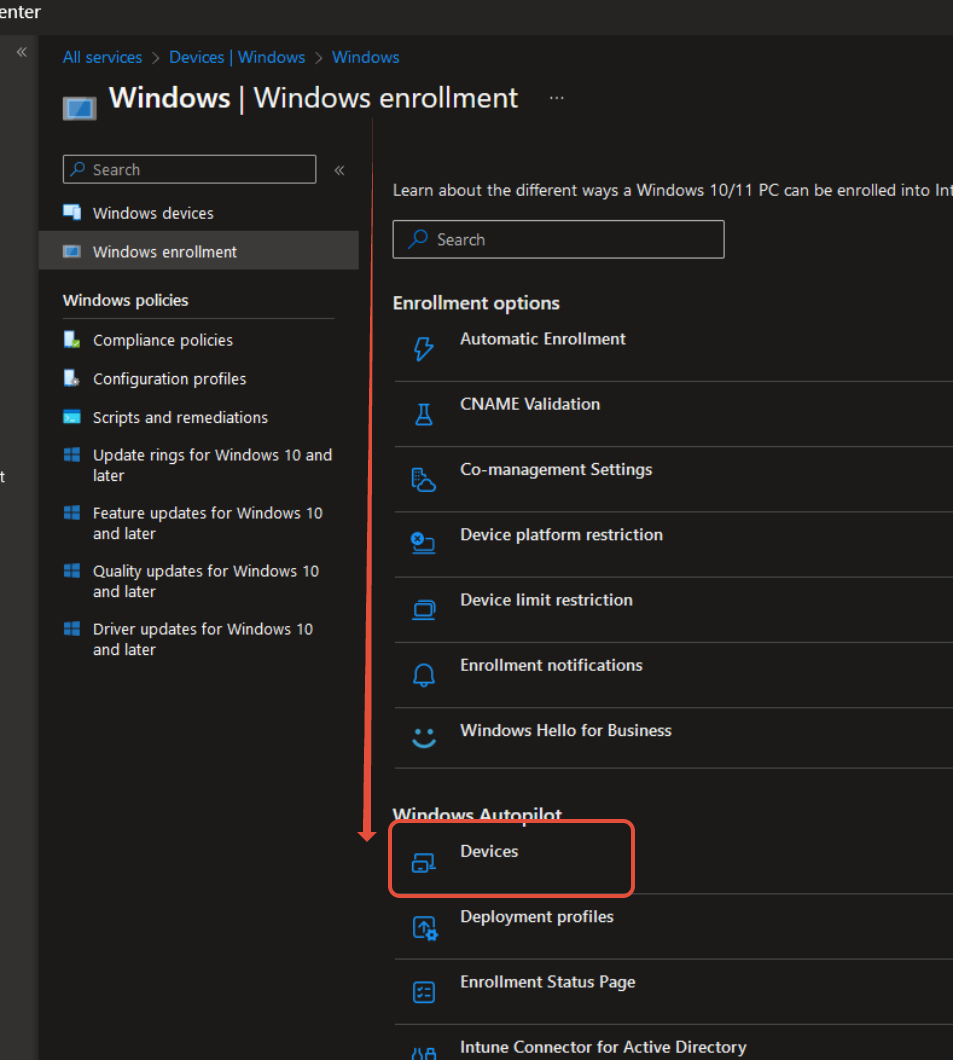Open CNAME Validation option
This screenshot has width=953, height=1060.
tap(530, 404)
